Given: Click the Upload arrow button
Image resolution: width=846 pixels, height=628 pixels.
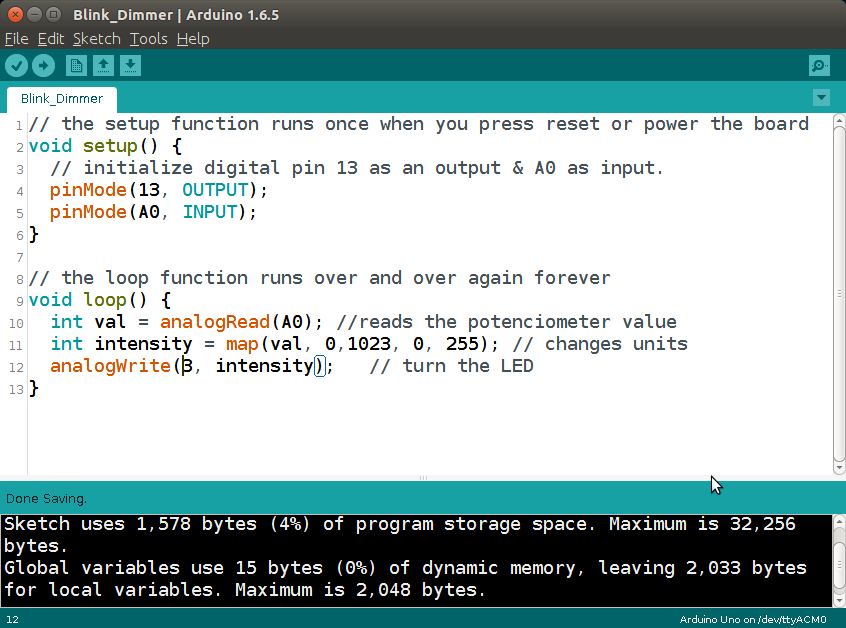Looking at the screenshot, I should (43, 66).
